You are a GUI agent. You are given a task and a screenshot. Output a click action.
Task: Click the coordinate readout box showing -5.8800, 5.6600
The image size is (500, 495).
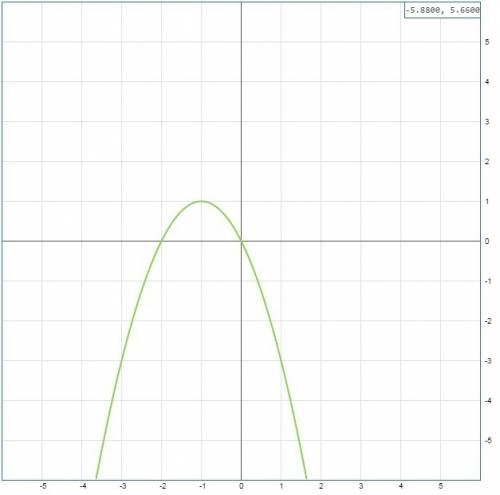(442, 10)
